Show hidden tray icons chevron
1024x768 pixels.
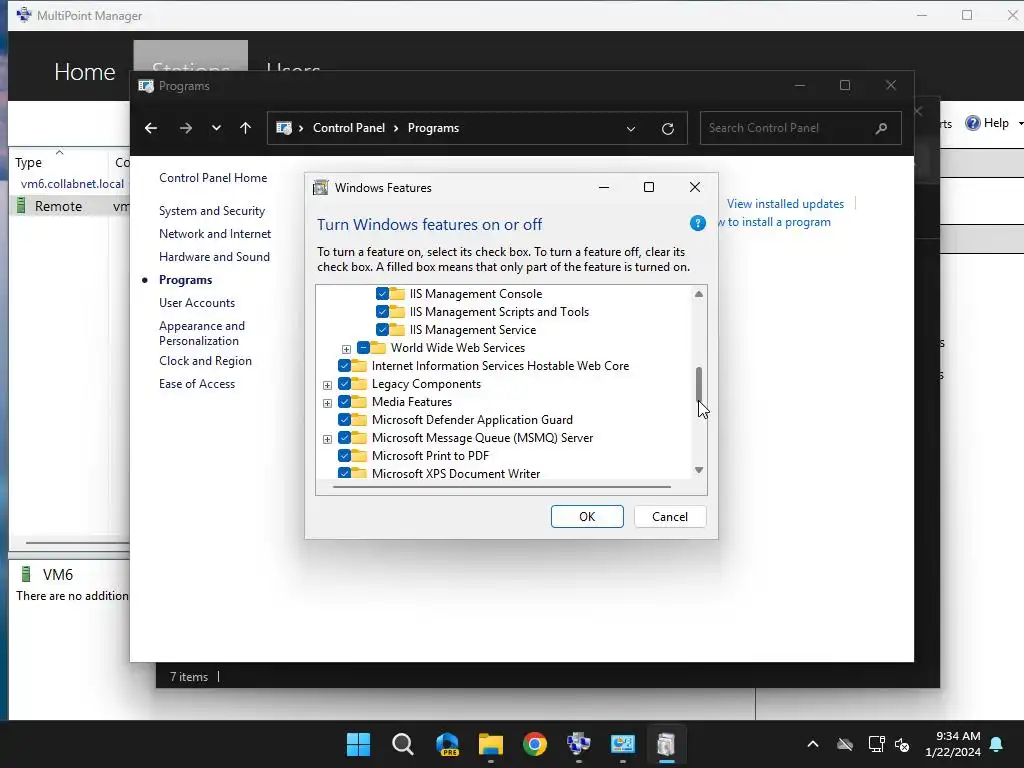point(813,744)
